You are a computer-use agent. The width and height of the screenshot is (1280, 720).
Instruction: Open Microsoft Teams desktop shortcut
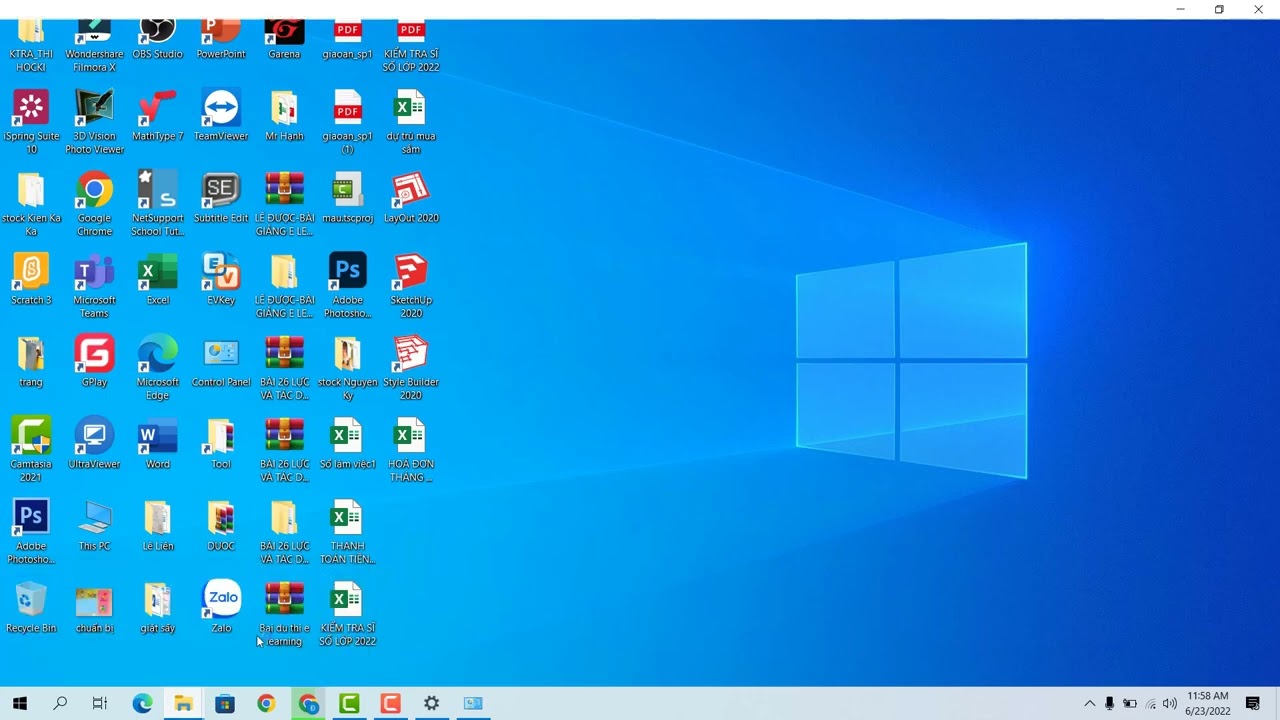94,285
